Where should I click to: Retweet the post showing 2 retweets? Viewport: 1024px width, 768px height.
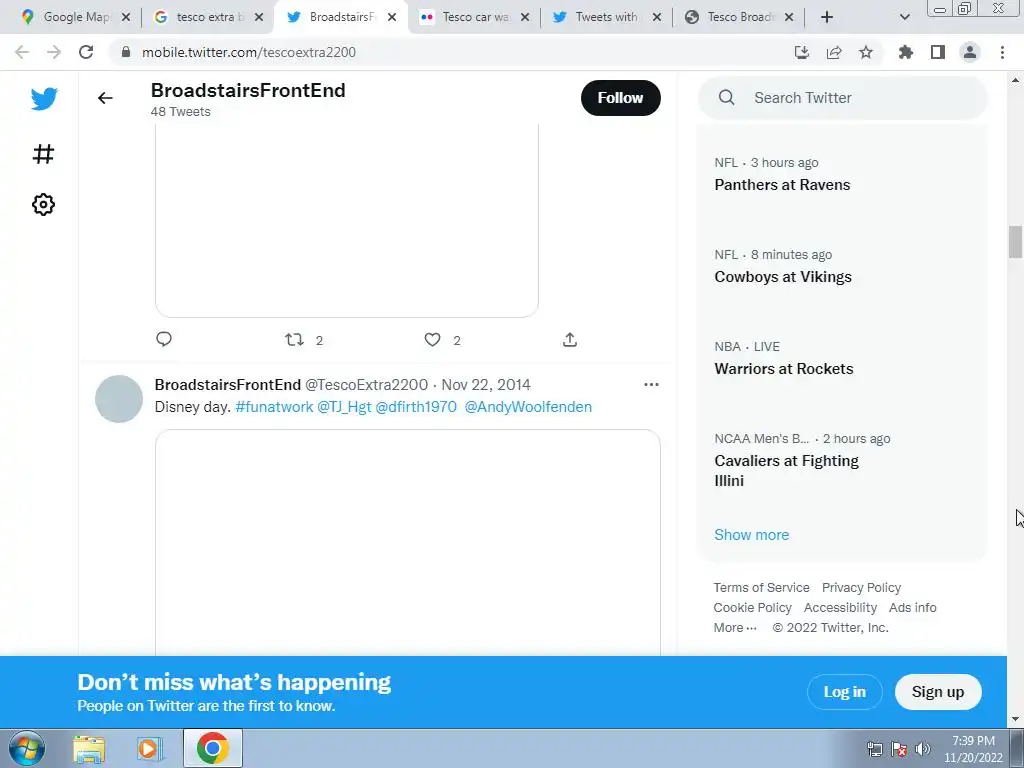click(x=295, y=340)
